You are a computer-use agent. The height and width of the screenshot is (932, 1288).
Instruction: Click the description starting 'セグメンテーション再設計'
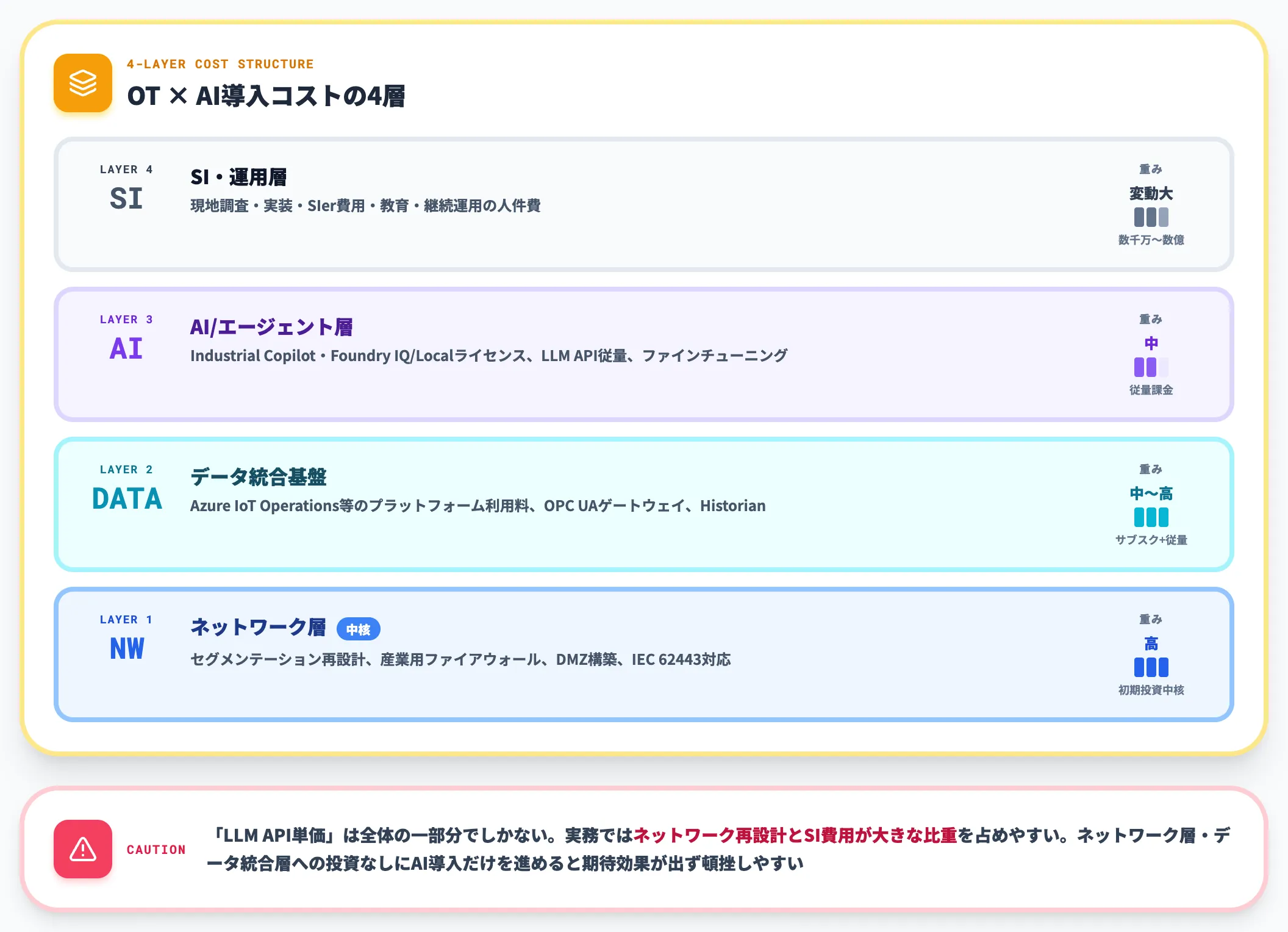pyautogui.click(x=460, y=660)
